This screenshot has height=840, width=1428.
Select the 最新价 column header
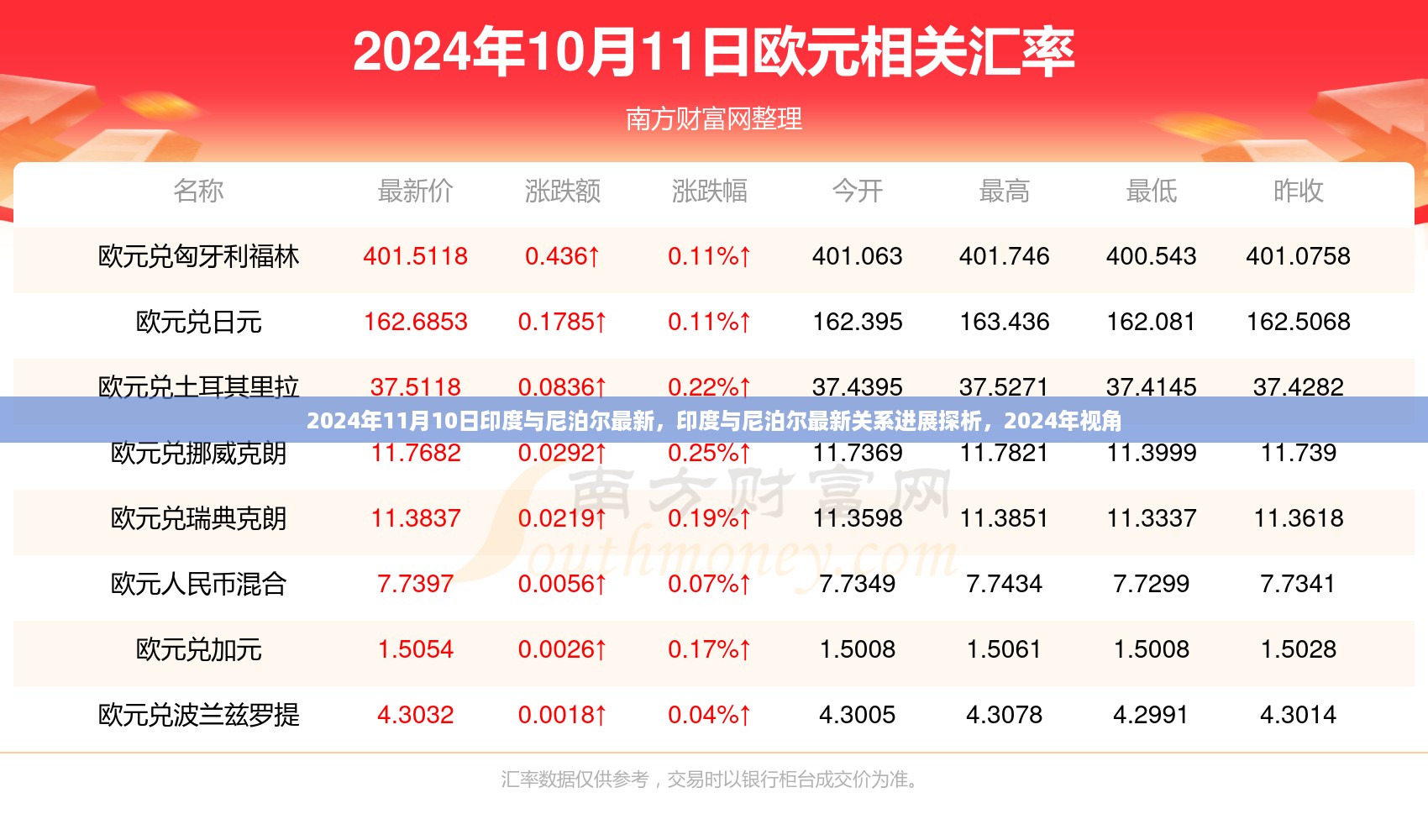pos(415,192)
